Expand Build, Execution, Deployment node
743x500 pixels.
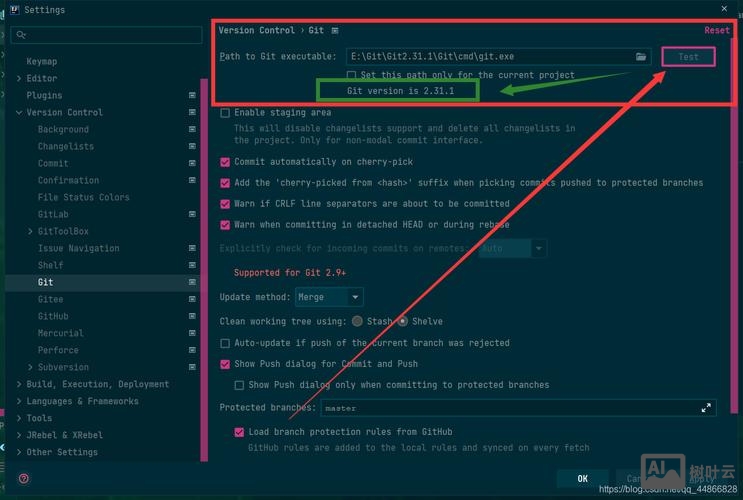point(19,384)
